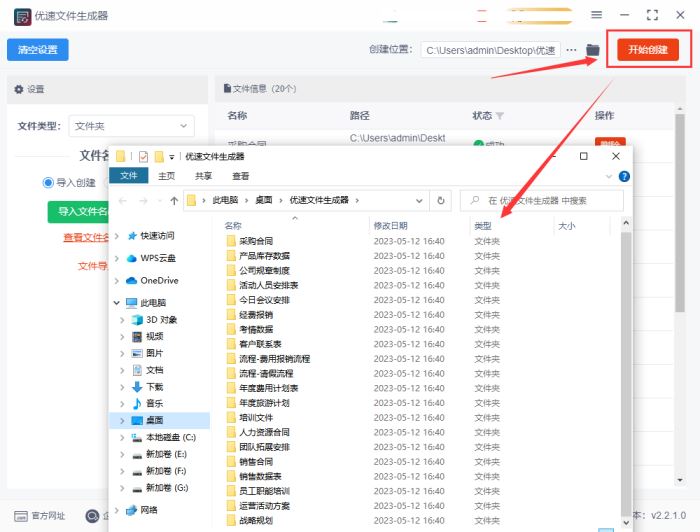Open the 官方网址 website icon
700x532 pixels.
[21, 516]
